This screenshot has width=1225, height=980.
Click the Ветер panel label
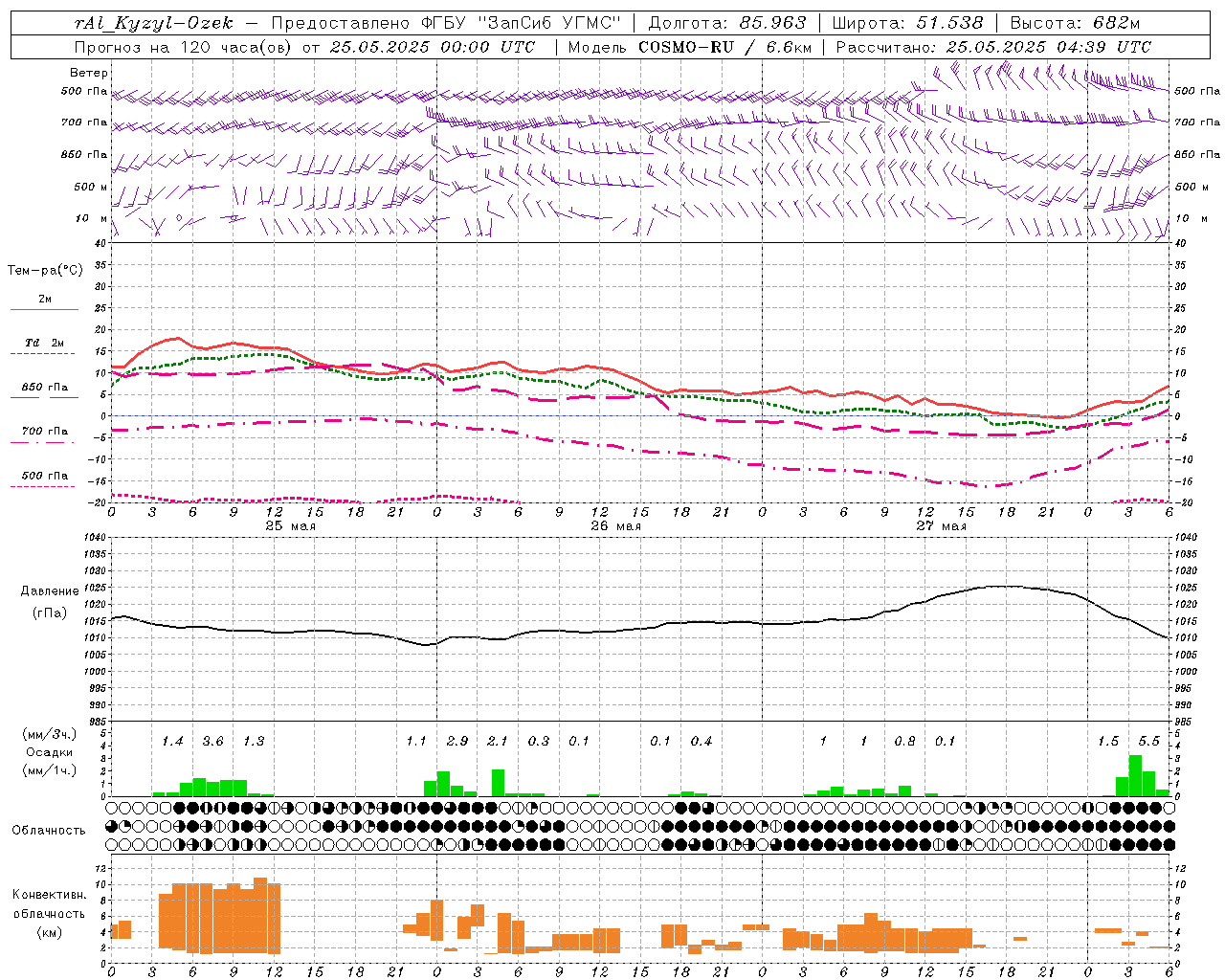click(89, 73)
